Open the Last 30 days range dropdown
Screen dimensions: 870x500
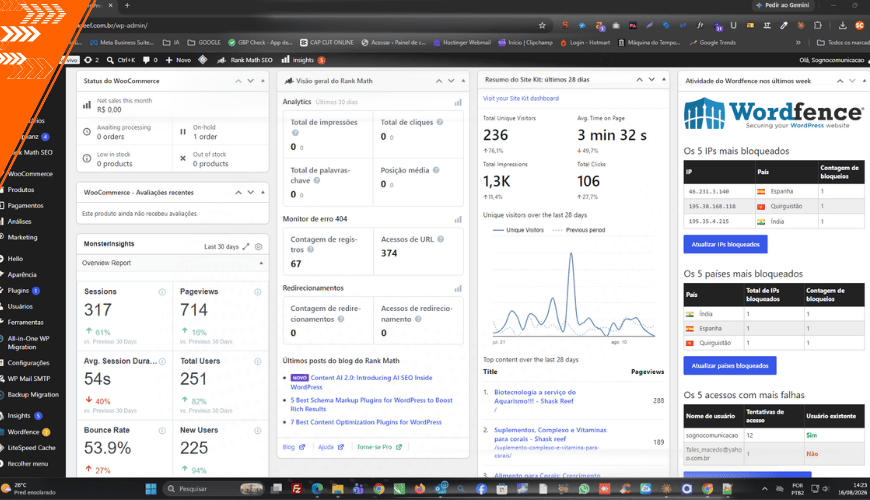coord(221,247)
